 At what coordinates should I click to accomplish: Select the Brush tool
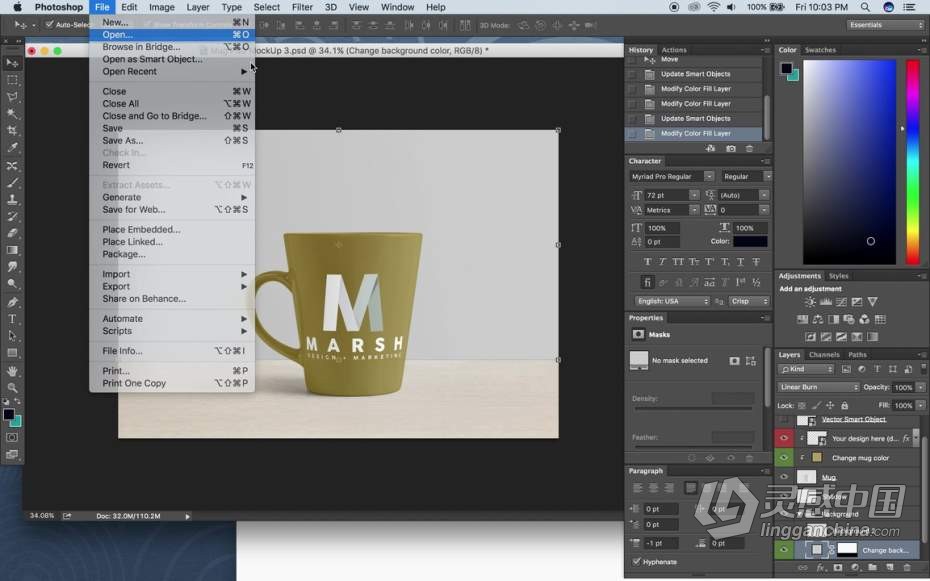(x=12, y=183)
